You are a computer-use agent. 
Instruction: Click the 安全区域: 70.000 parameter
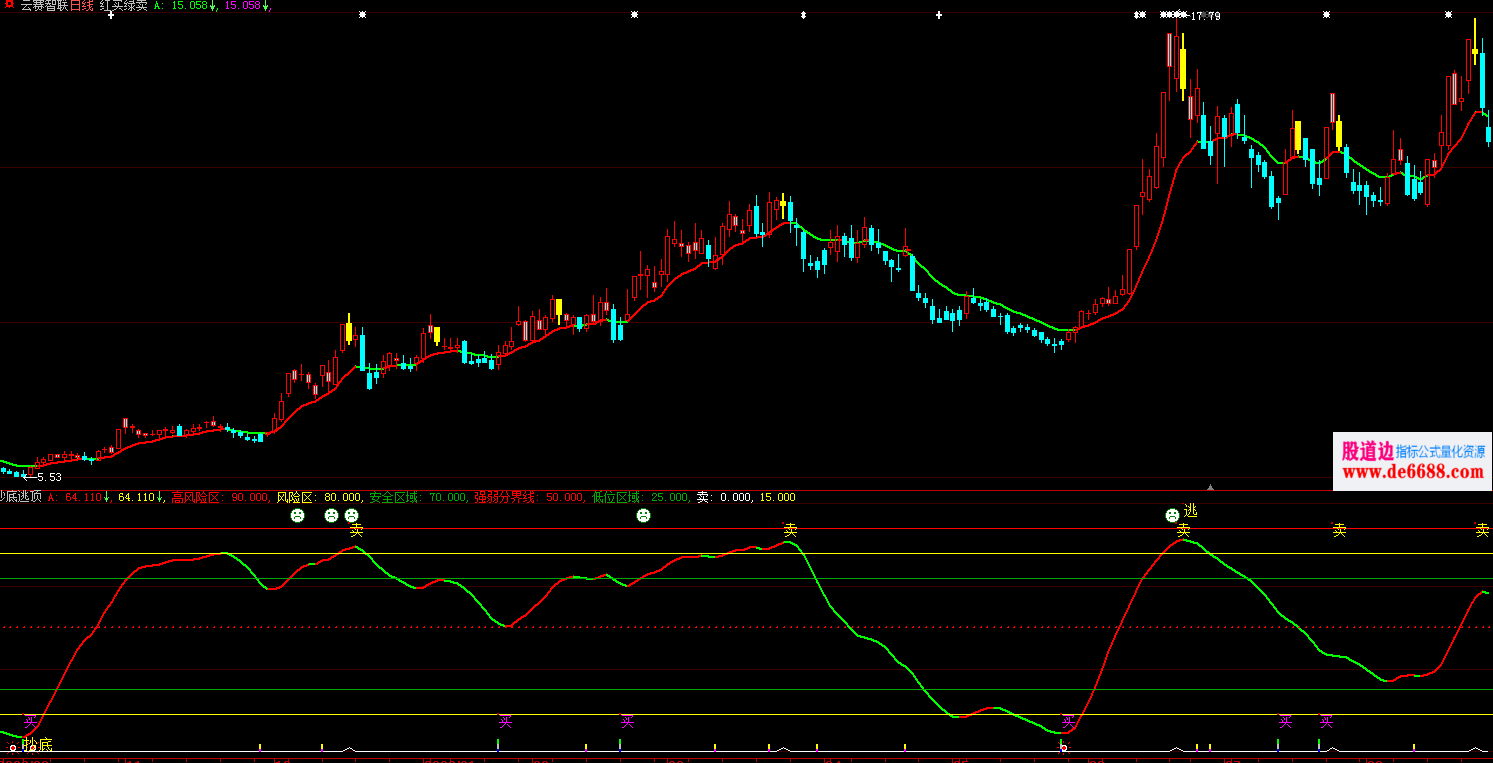pos(418,497)
